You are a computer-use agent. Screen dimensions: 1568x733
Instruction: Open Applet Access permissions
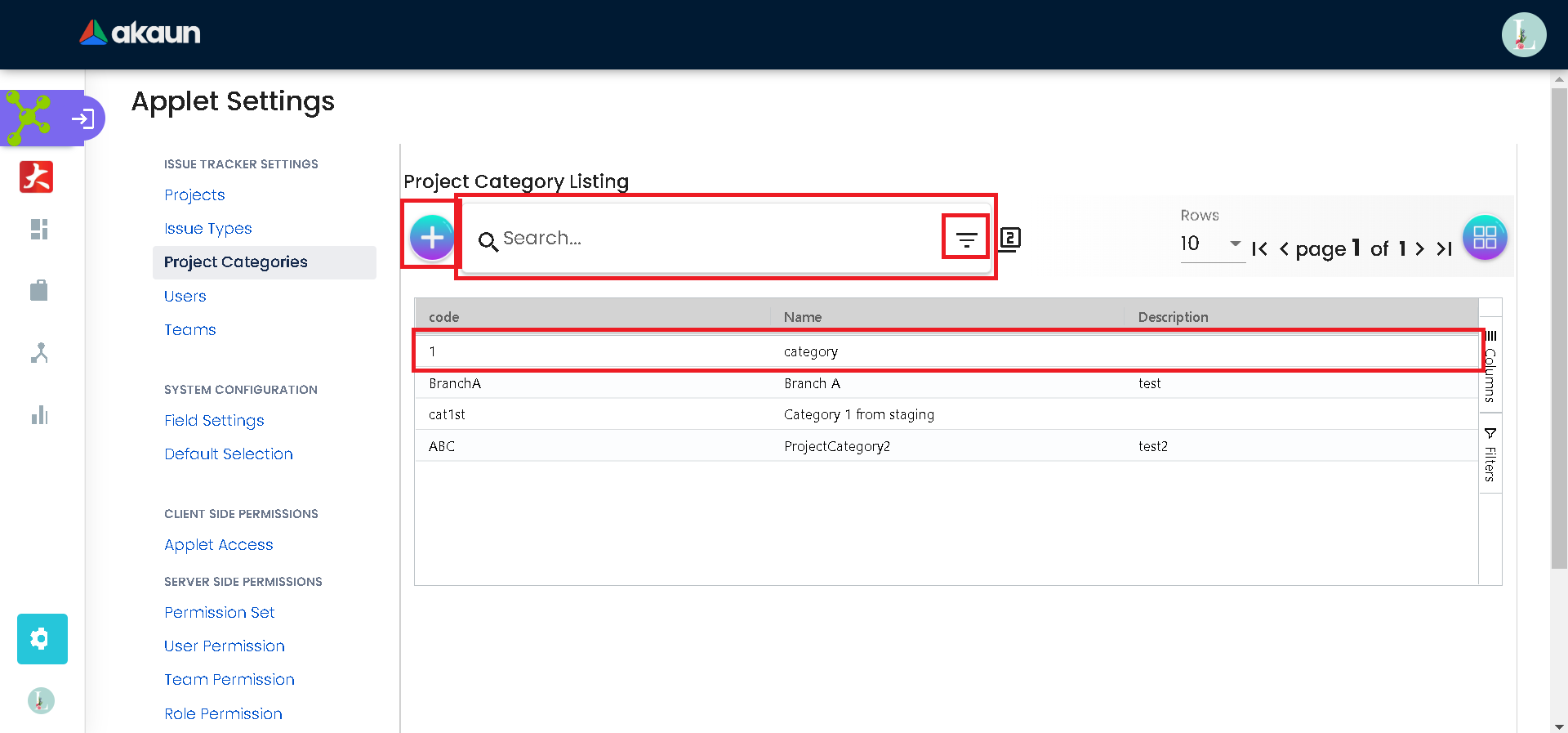pos(219,545)
